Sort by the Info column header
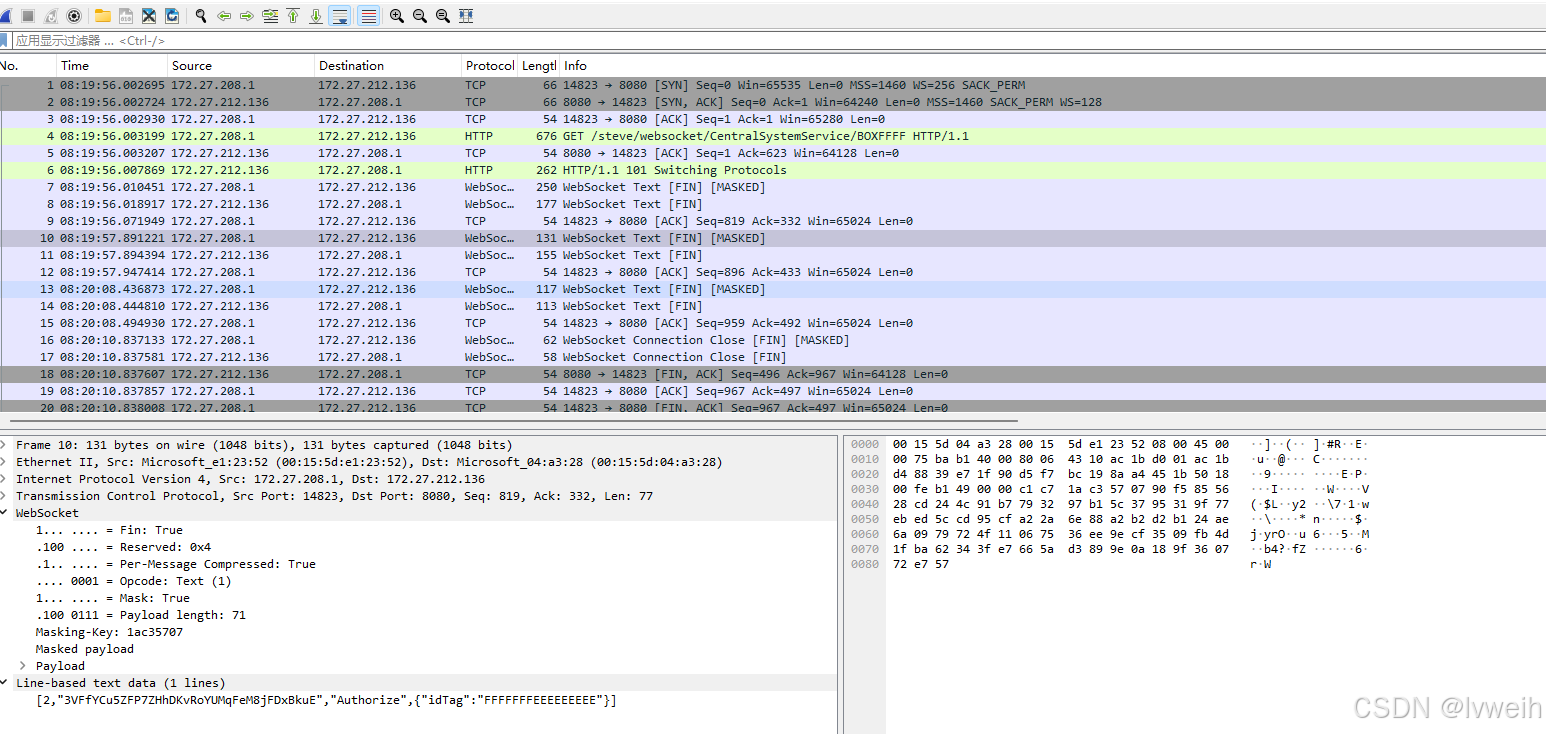 click(1052, 65)
